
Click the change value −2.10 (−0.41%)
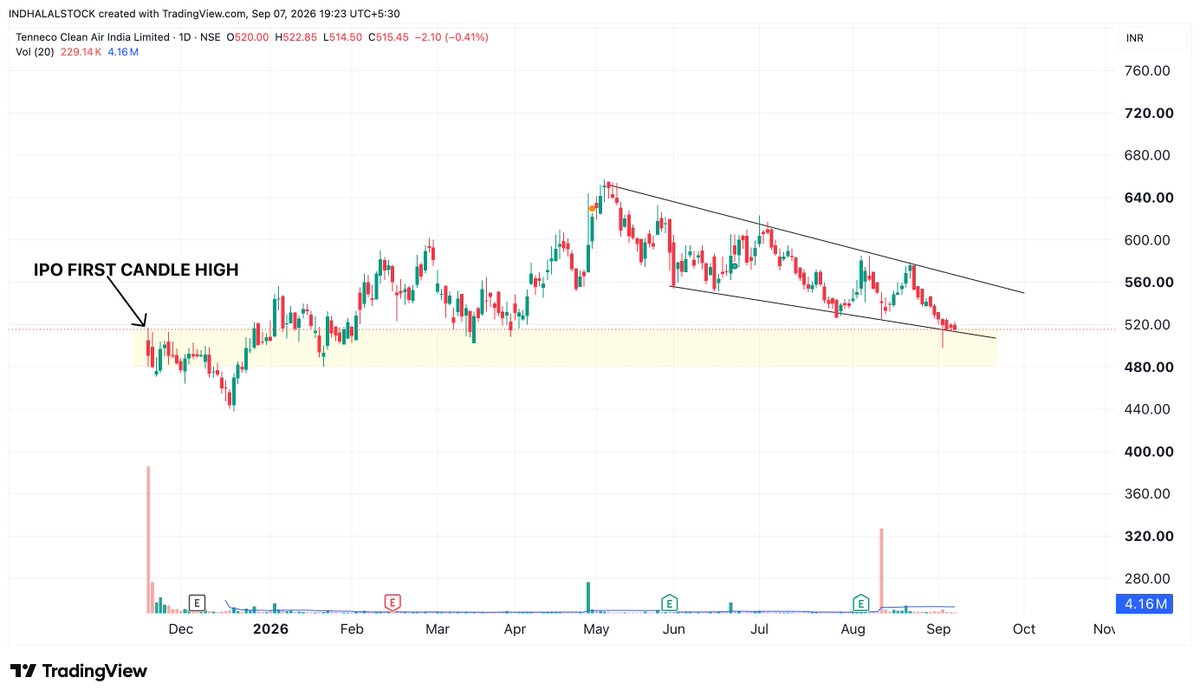[x=452, y=37]
